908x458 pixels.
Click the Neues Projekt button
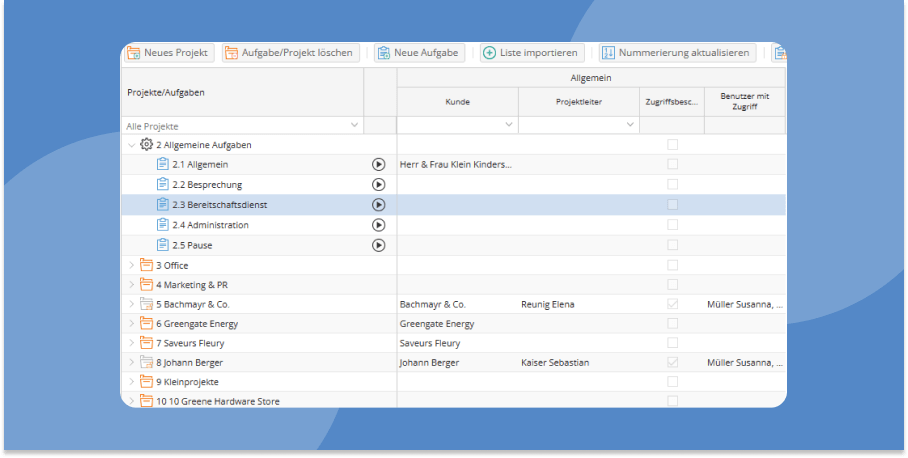coord(169,52)
